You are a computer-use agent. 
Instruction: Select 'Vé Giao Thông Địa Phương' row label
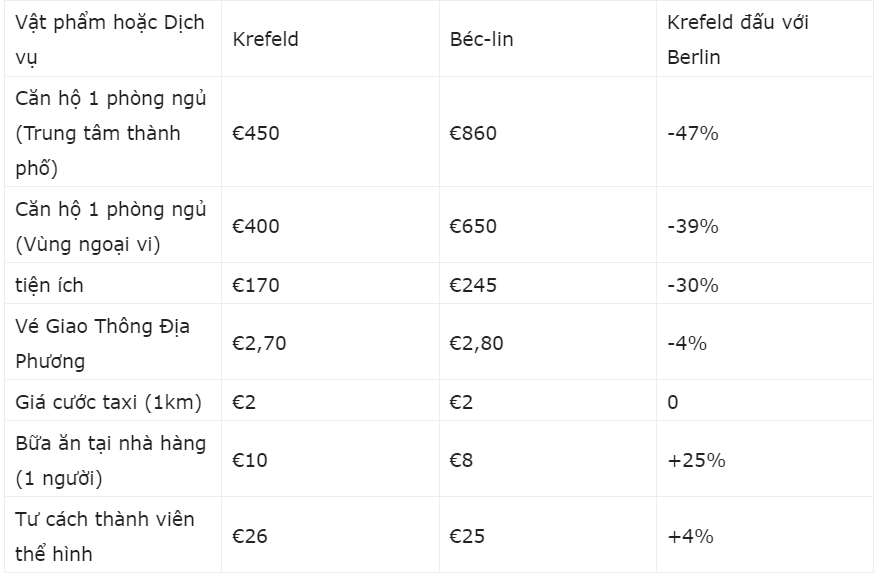point(102,343)
